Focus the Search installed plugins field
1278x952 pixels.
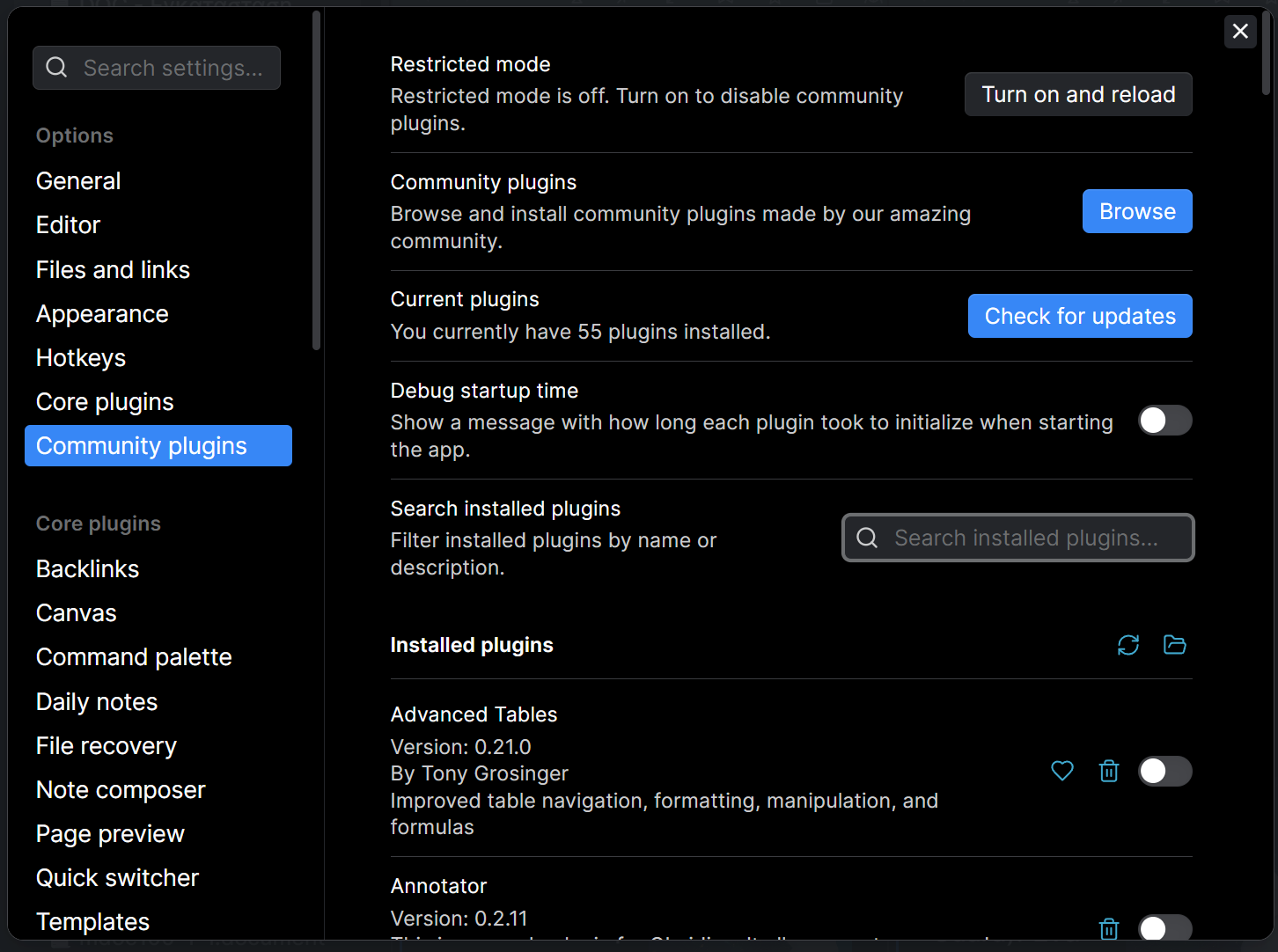coord(1018,538)
